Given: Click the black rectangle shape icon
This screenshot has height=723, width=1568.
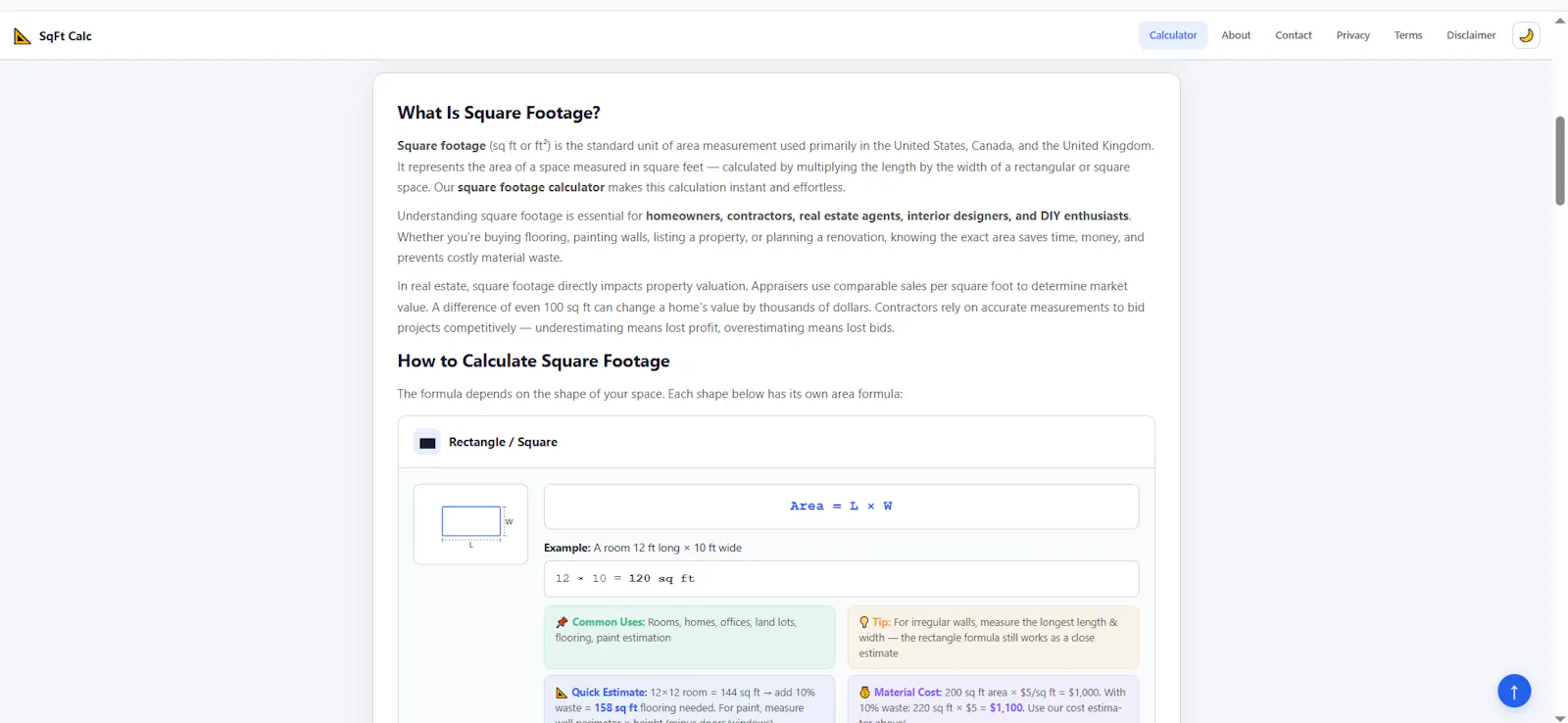Looking at the screenshot, I should click(427, 443).
